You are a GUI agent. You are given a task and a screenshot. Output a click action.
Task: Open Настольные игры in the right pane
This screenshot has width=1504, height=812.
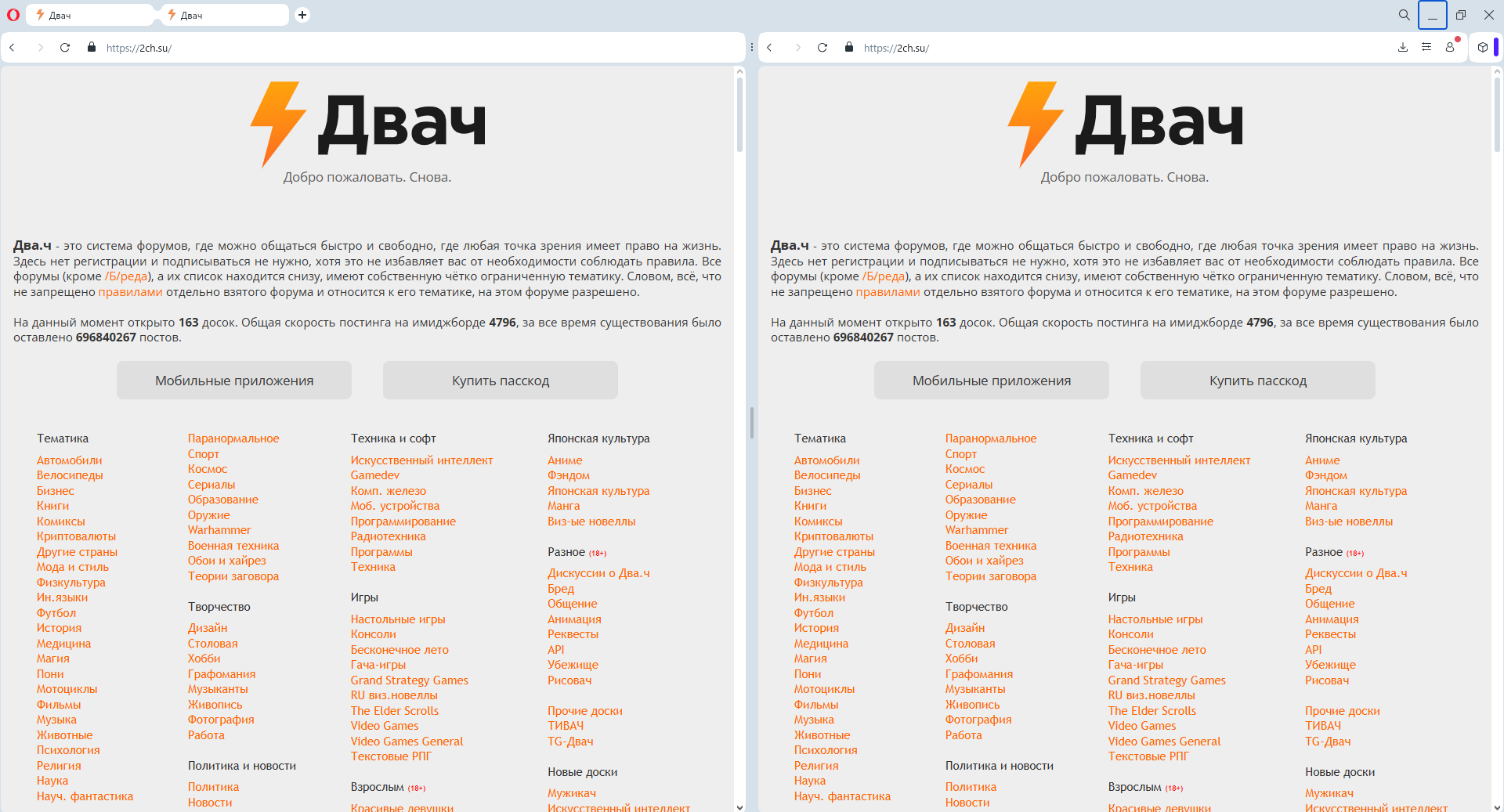click(1155, 619)
